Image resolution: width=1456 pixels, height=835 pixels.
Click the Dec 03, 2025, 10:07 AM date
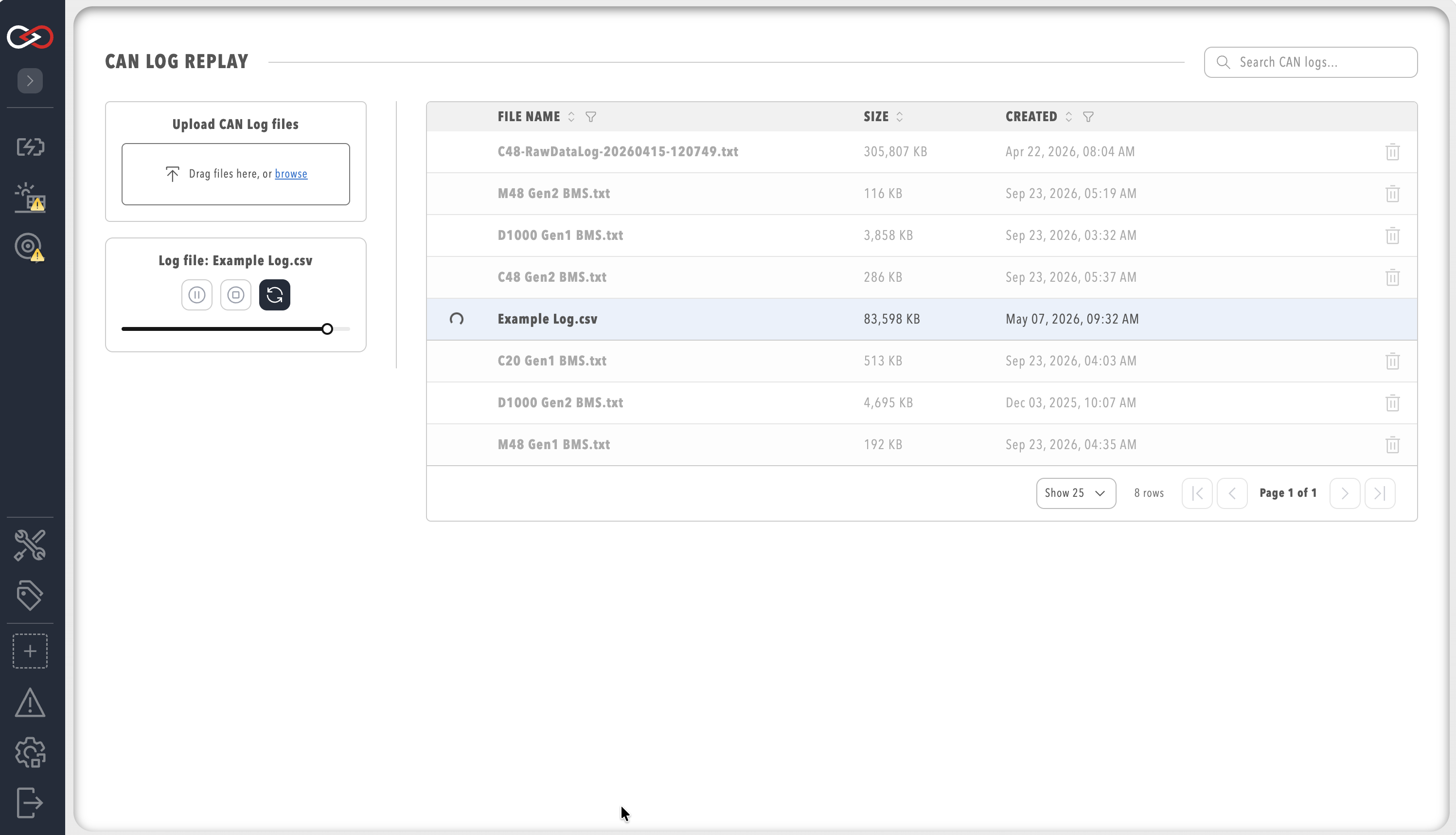tap(1070, 402)
